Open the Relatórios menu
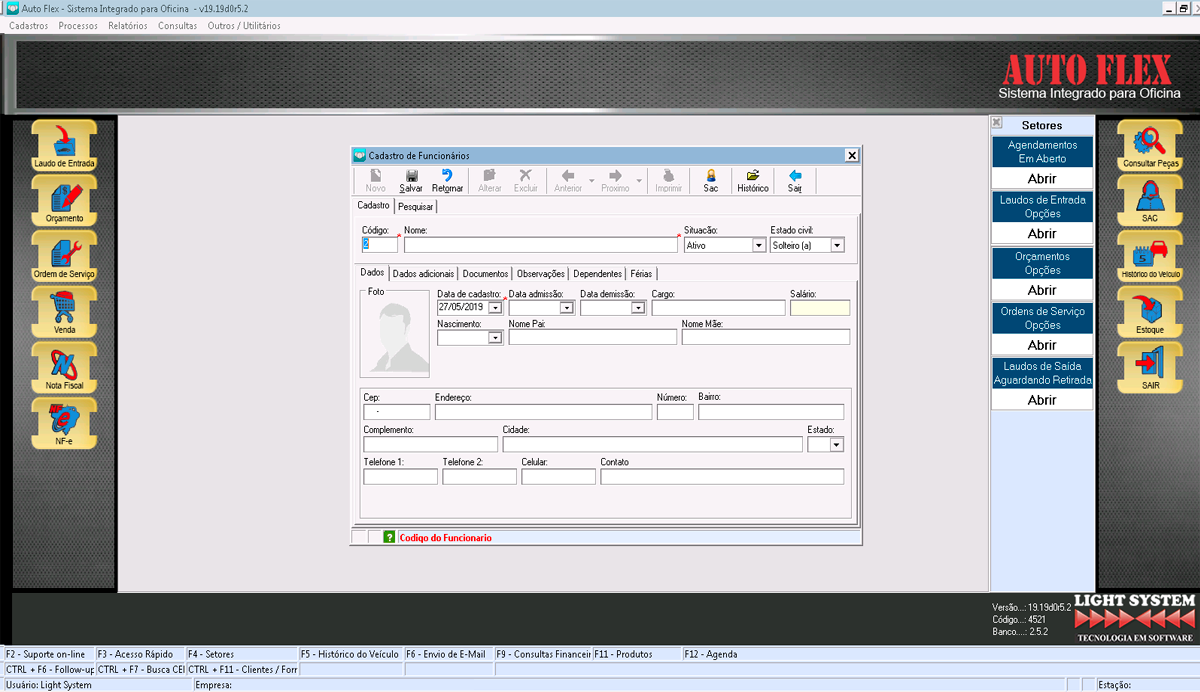The image size is (1200, 692). pyautogui.click(x=128, y=26)
